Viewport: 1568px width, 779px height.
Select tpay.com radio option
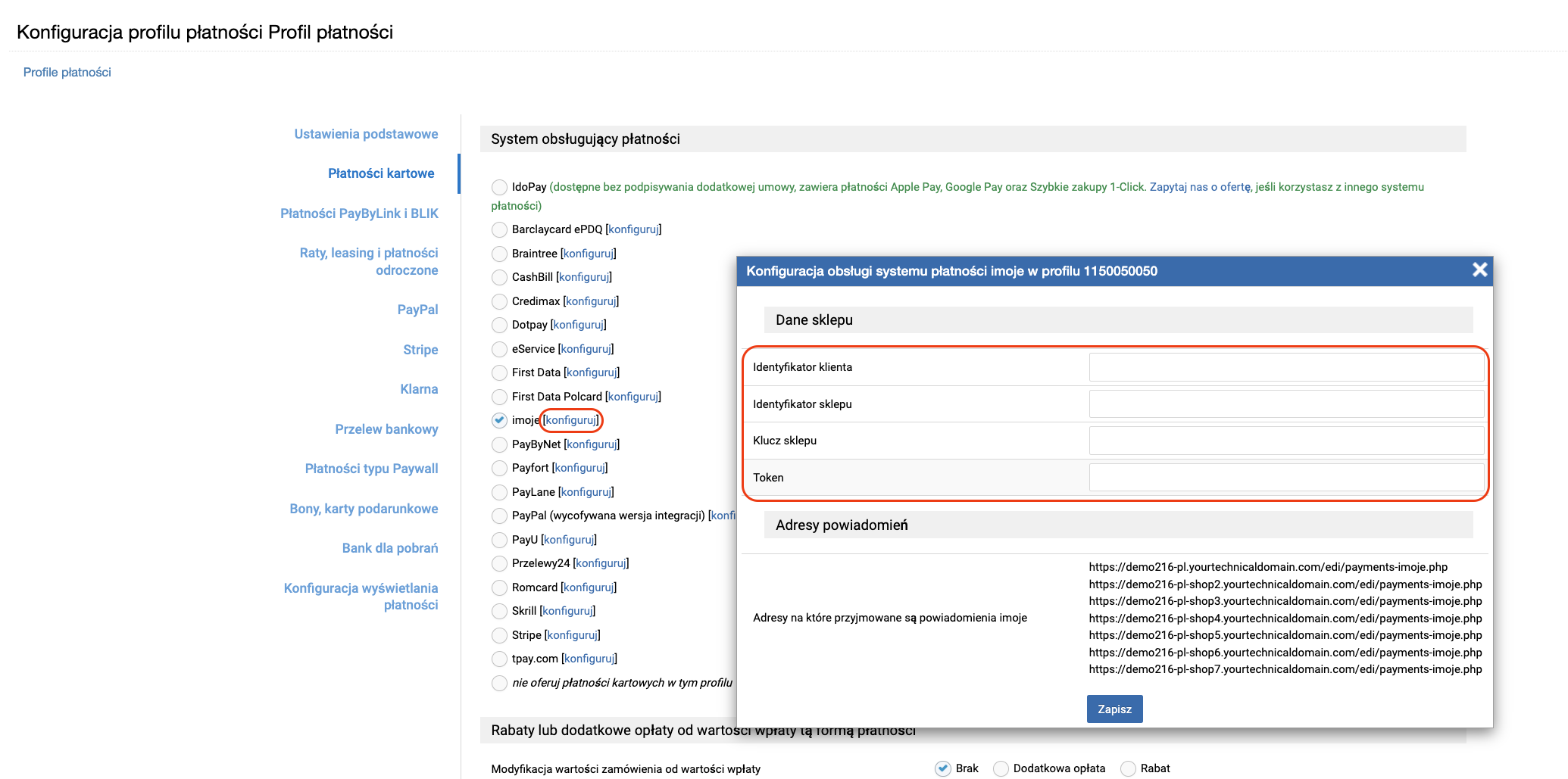coord(499,659)
